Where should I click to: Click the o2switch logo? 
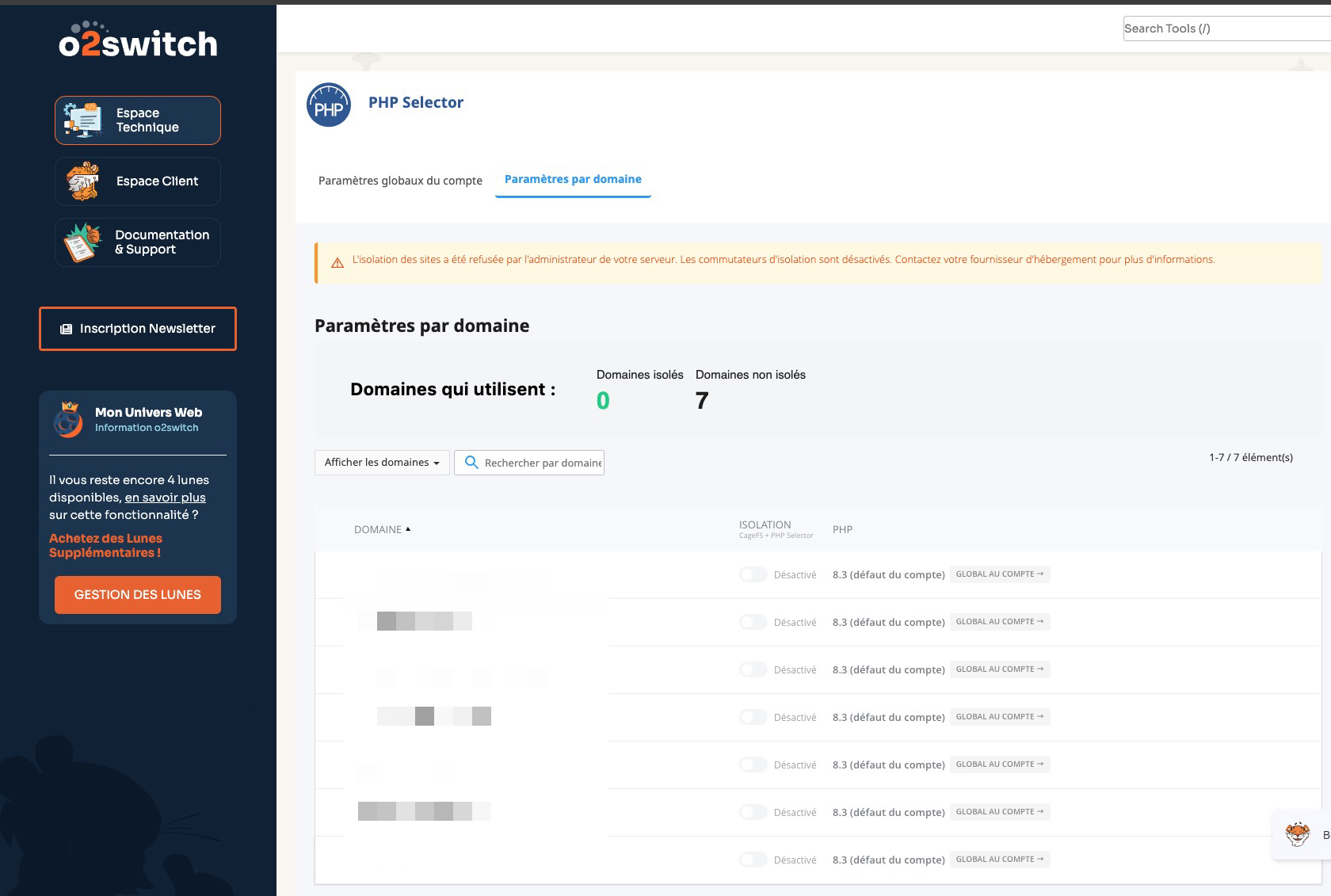(138, 40)
